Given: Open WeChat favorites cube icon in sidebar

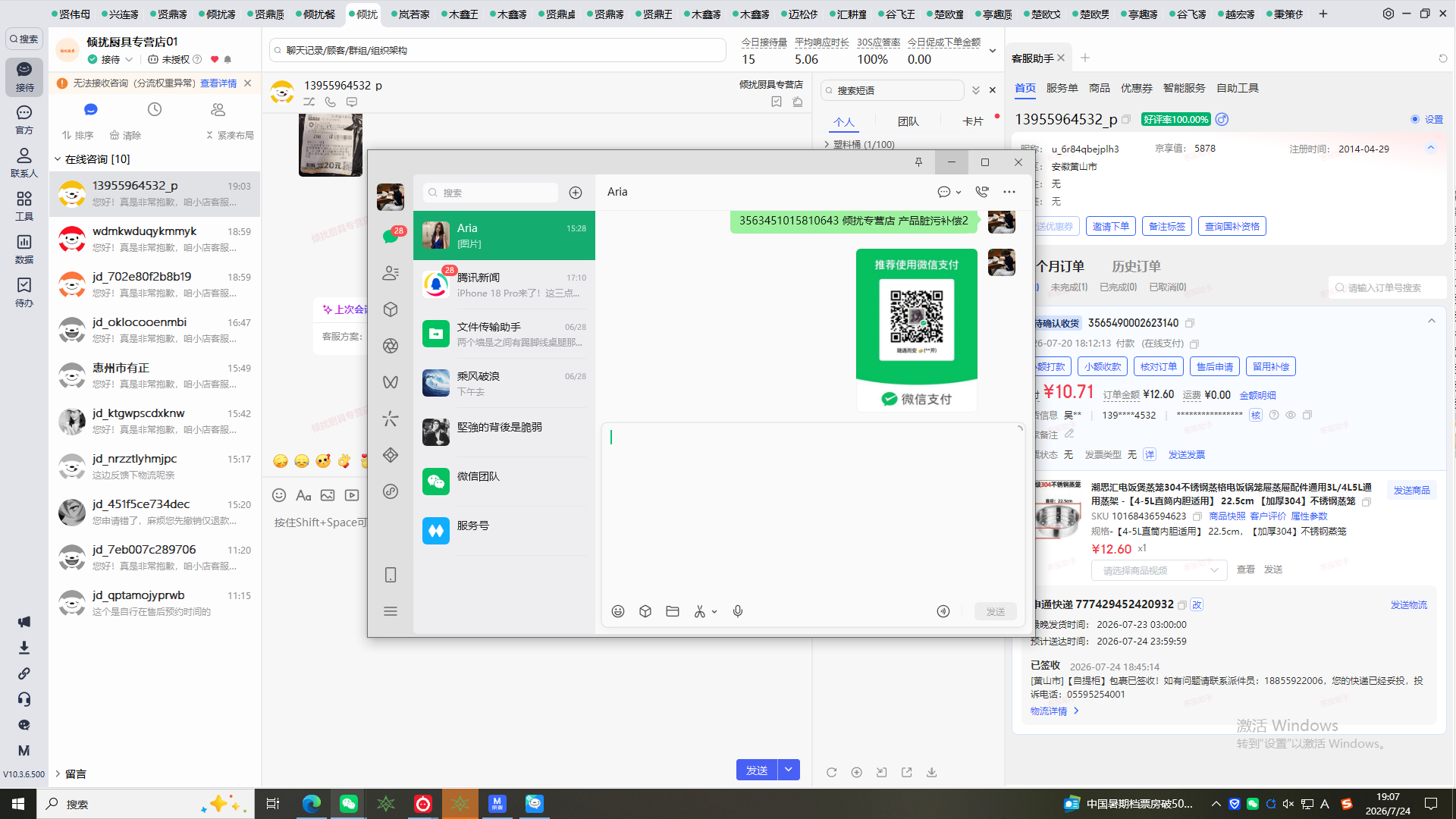Looking at the screenshot, I should coord(391,309).
